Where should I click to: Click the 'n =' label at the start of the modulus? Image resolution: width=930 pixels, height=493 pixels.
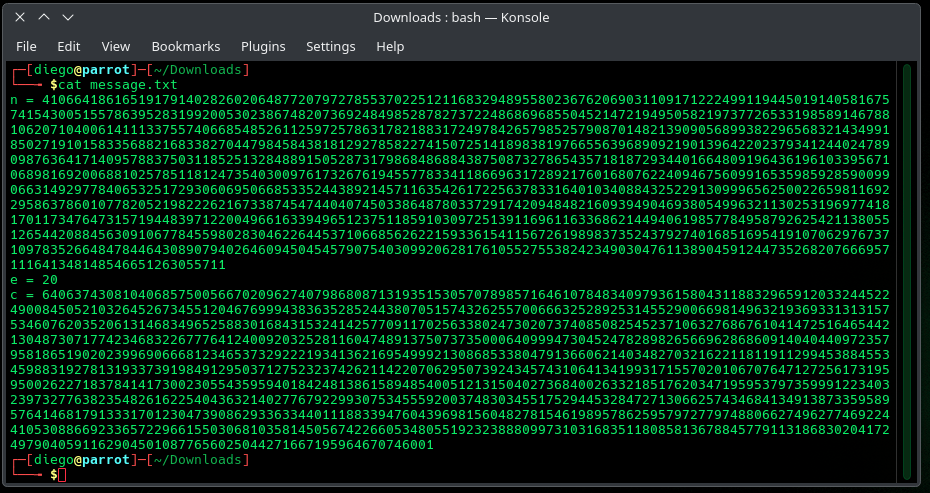pos(23,100)
